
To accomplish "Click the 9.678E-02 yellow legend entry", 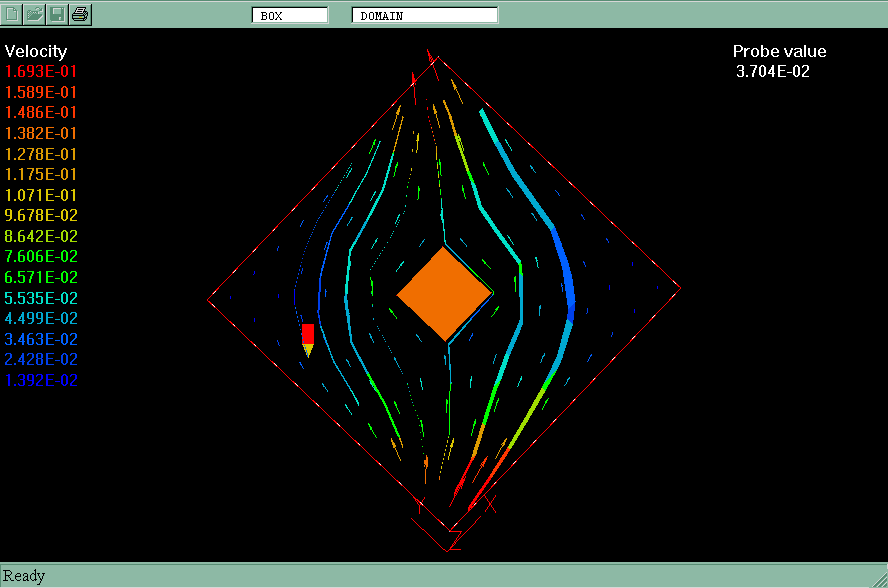I will click(x=41, y=216).
